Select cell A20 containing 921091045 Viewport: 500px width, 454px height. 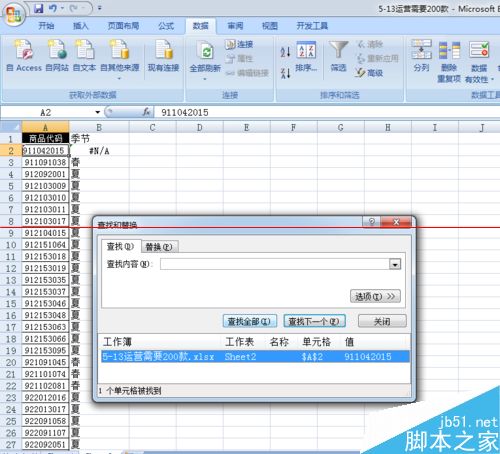(x=46, y=362)
